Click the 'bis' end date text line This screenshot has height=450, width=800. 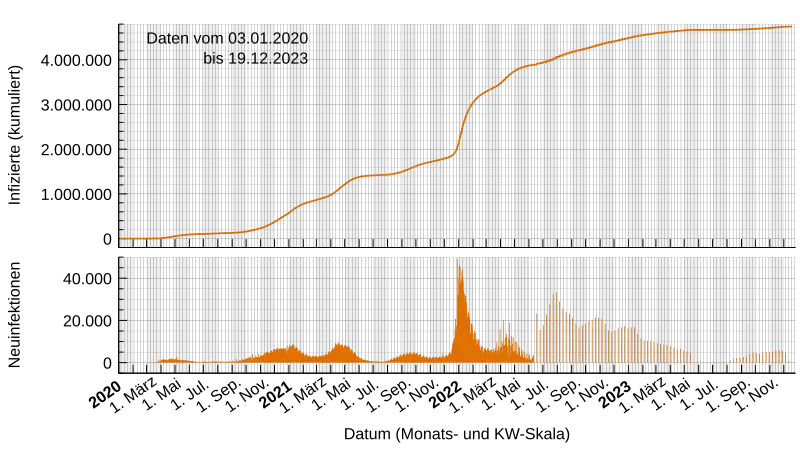[255, 59]
